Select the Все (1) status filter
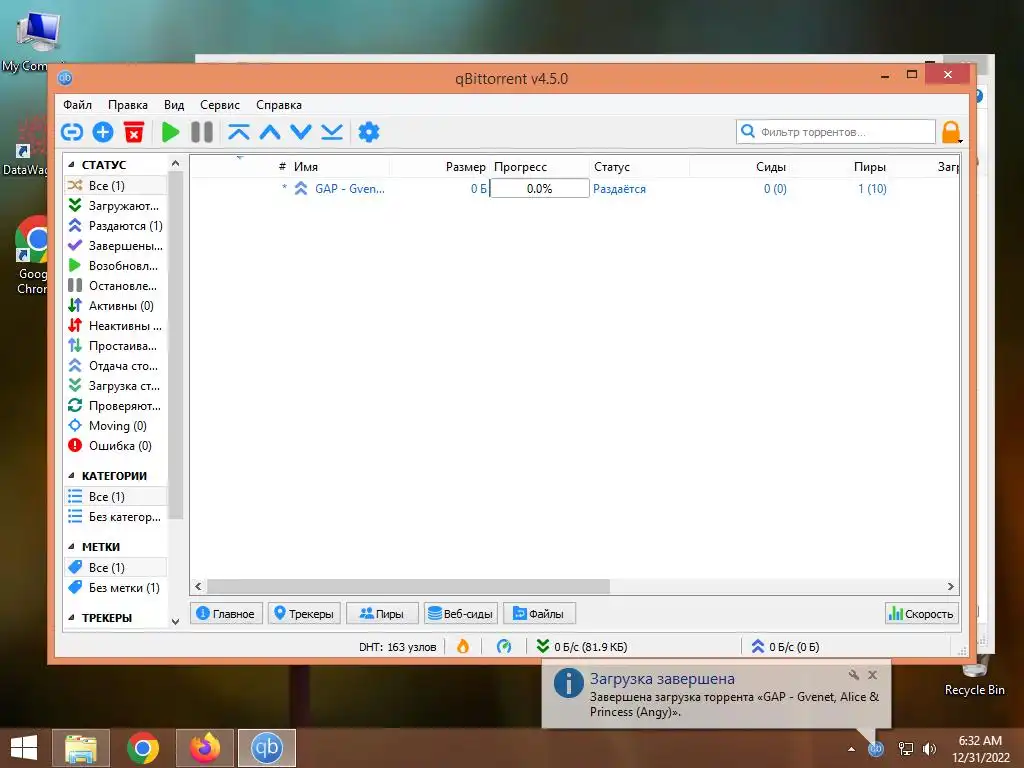 [116, 185]
